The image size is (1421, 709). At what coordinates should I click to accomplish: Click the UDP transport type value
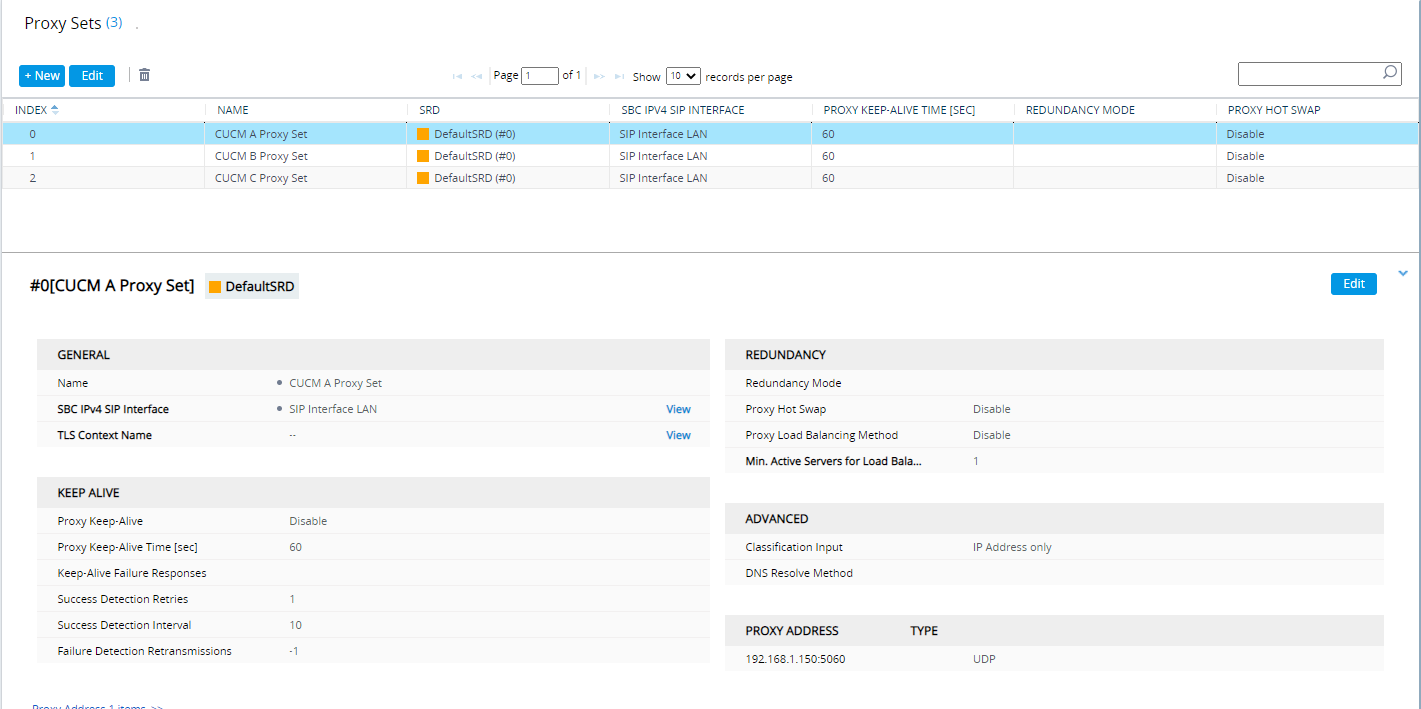pos(984,659)
